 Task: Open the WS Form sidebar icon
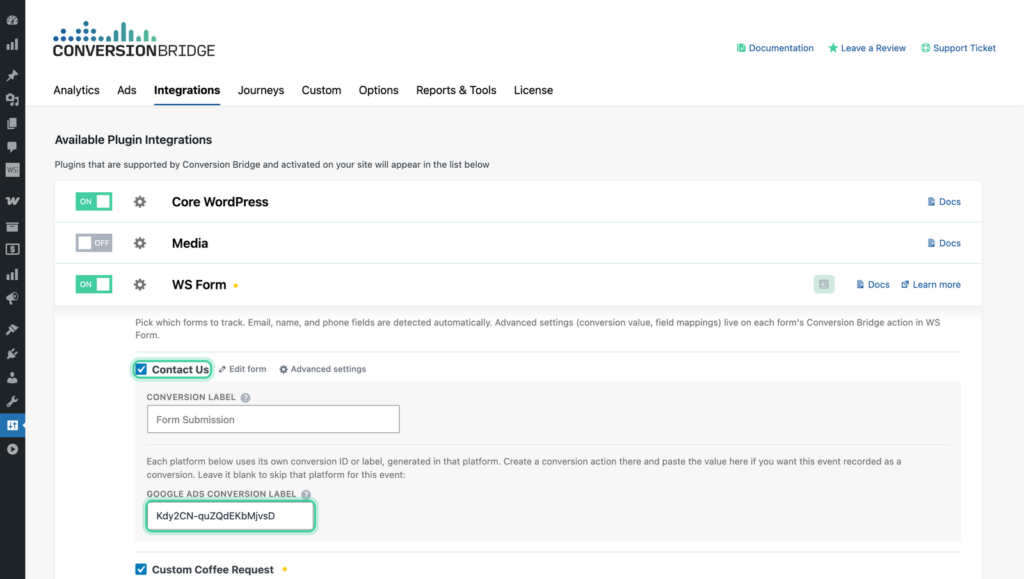tap(12, 170)
